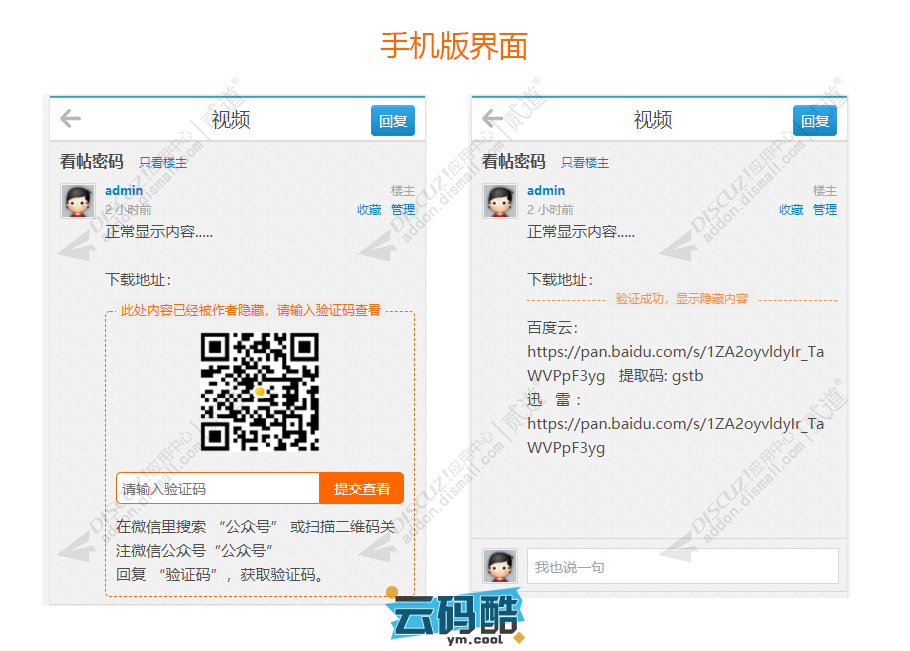
Task: Open admin username link in right post
Action: (546, 190)
